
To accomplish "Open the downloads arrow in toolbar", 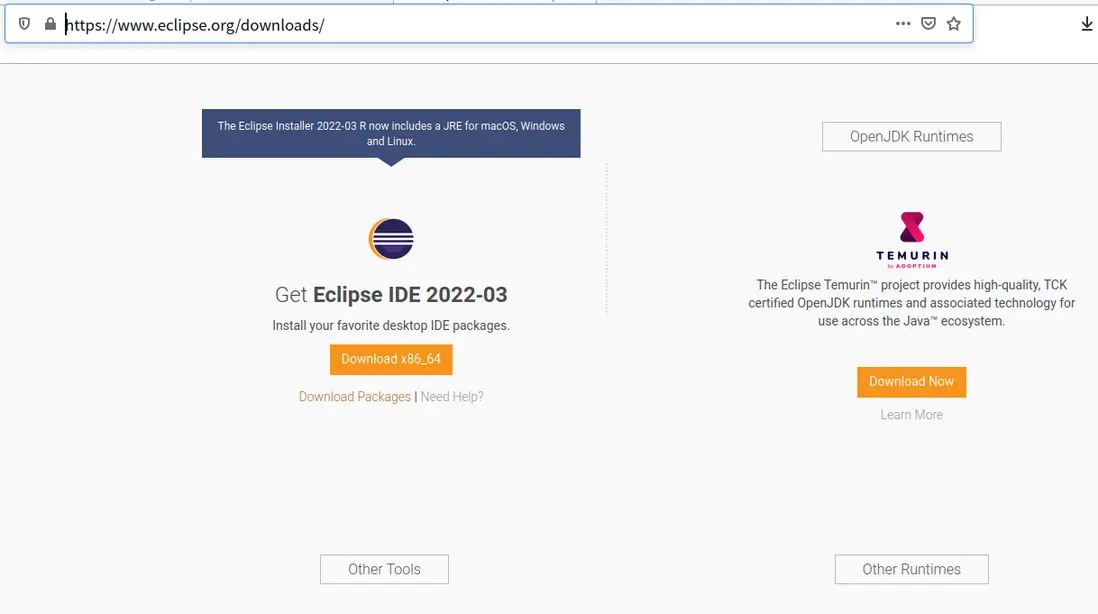I will pos(1086,24).
